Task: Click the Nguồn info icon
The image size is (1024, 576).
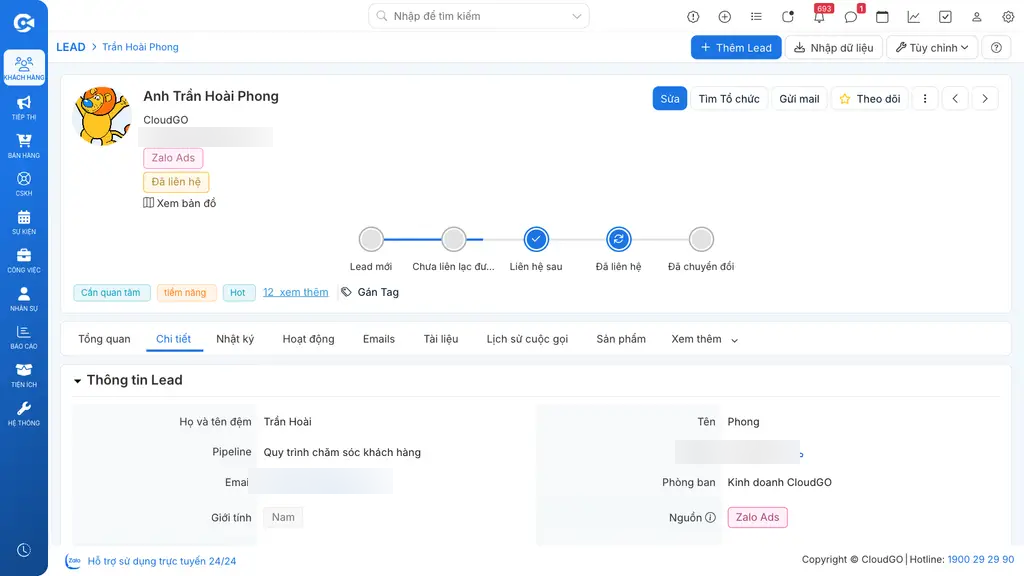Action: click(x=711, y=517)
